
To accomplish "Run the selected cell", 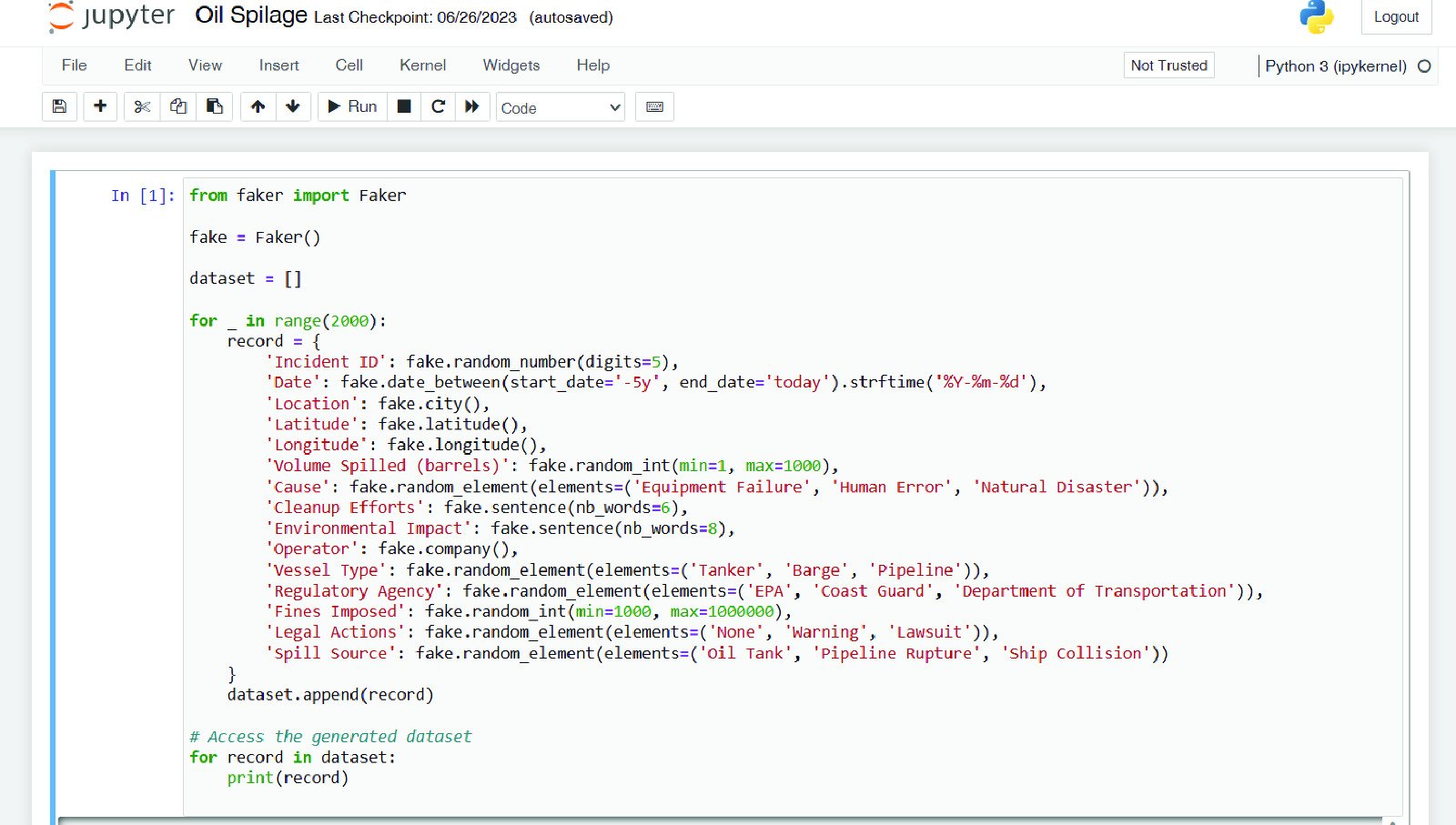I will [x=352, y=106].
